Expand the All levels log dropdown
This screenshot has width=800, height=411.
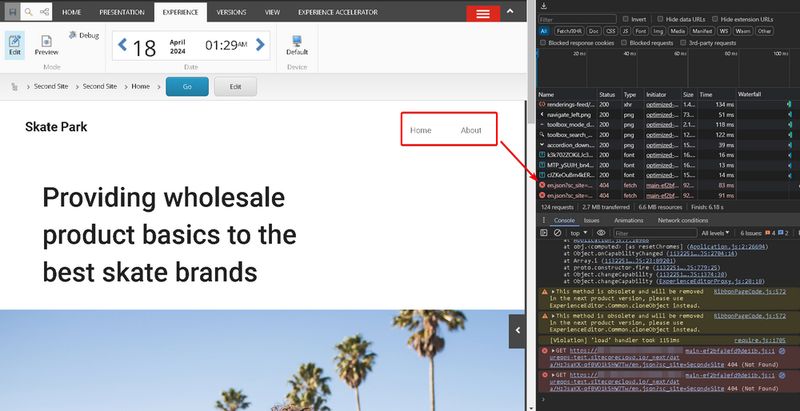[715, 232]
